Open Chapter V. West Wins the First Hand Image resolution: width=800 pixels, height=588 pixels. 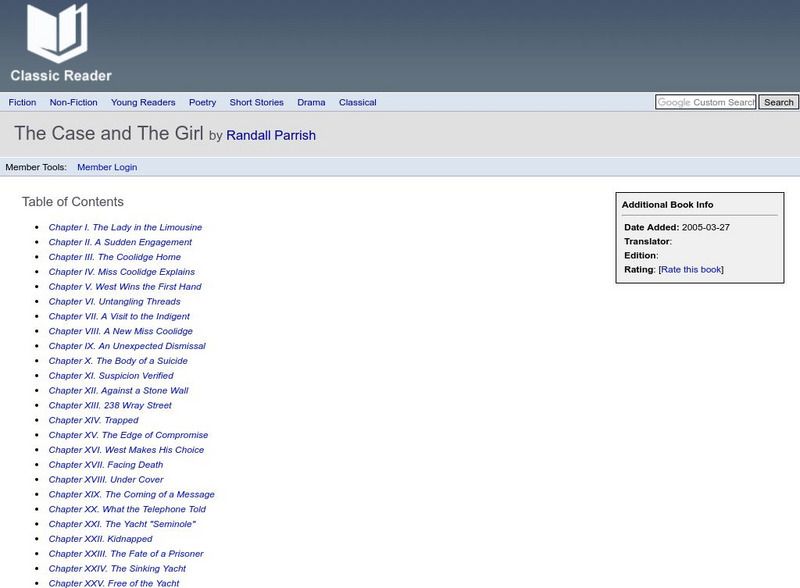[x=127, y=287]
